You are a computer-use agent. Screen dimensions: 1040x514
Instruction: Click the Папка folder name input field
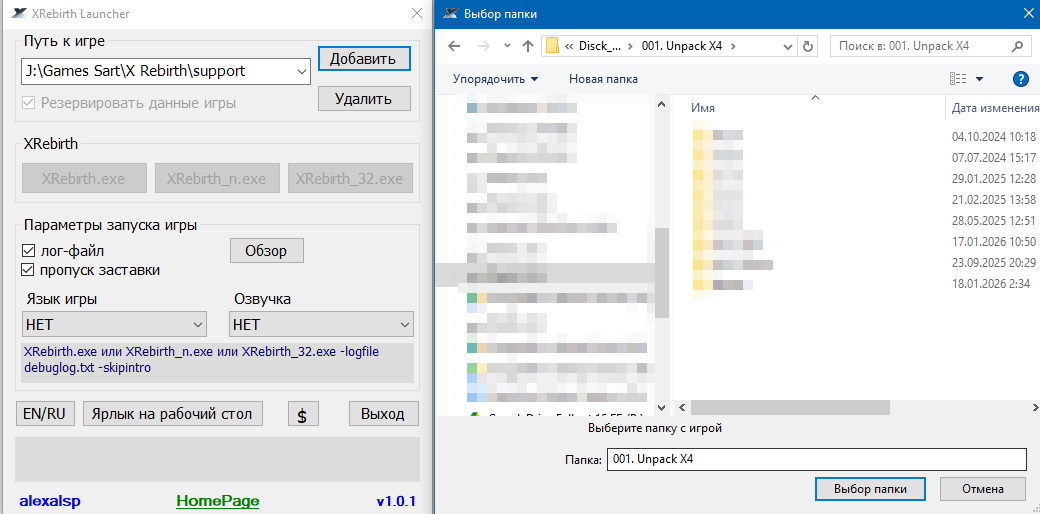coord(816,459)
